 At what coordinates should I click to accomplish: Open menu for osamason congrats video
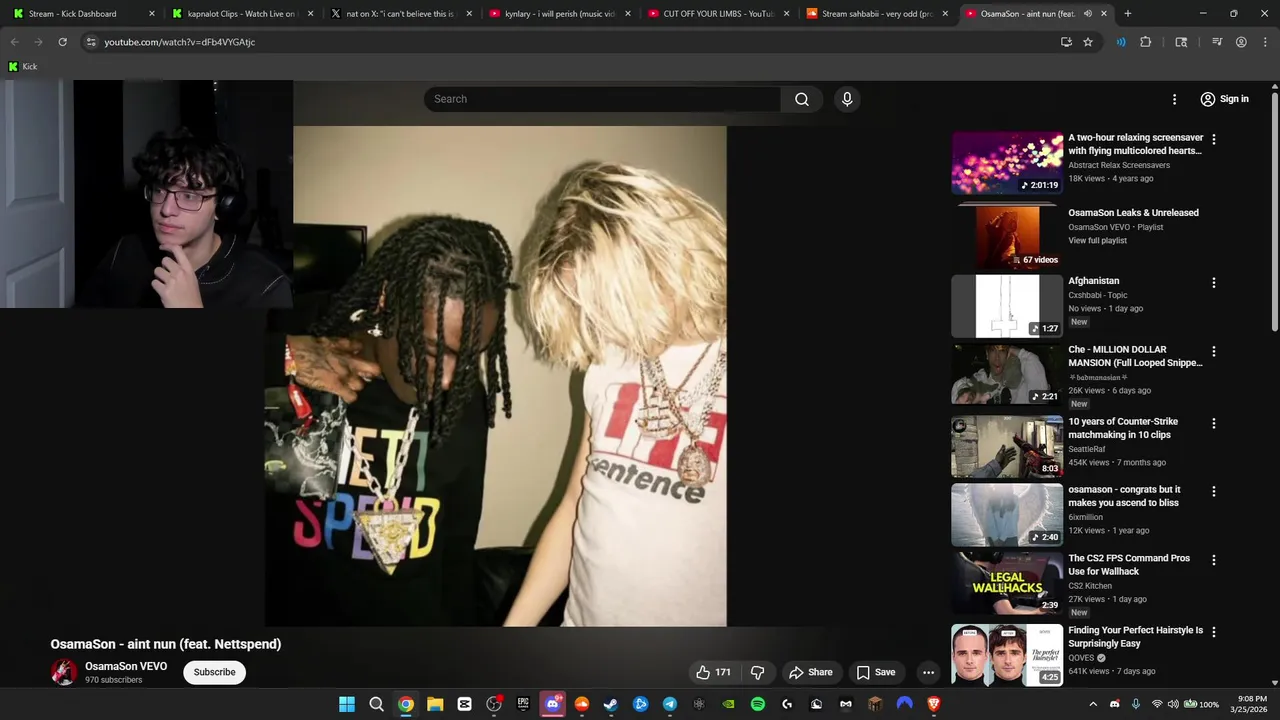pyautogui.click(x=1214, y=491)
